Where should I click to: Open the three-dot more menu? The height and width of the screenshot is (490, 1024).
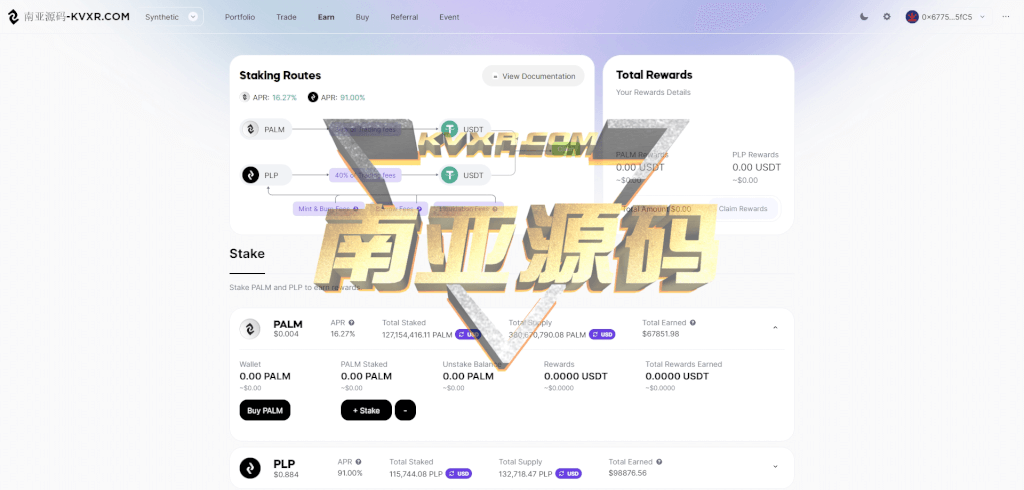[1006, 17]
